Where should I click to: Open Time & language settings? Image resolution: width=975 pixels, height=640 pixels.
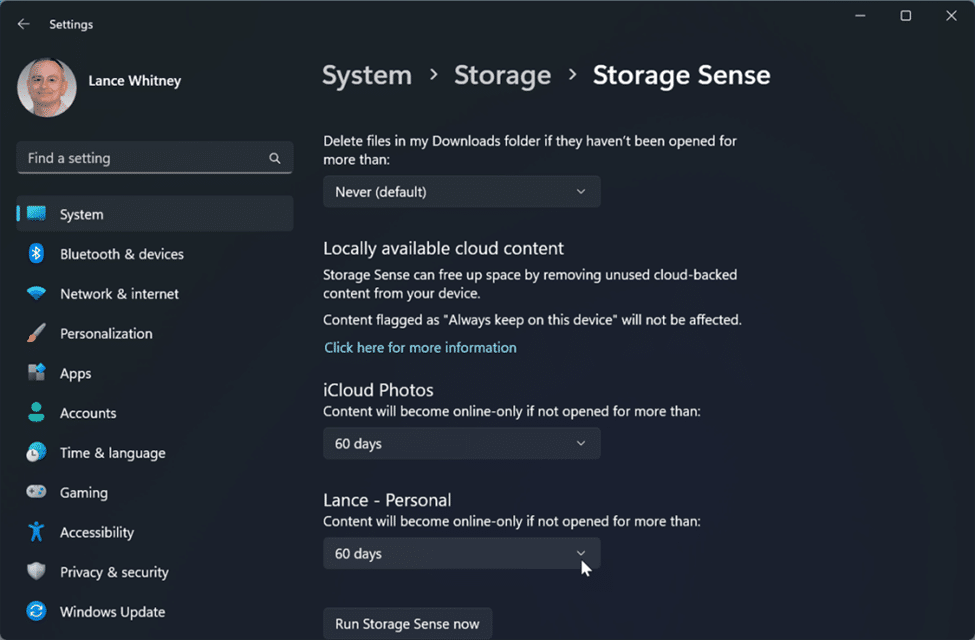[112, 453]
